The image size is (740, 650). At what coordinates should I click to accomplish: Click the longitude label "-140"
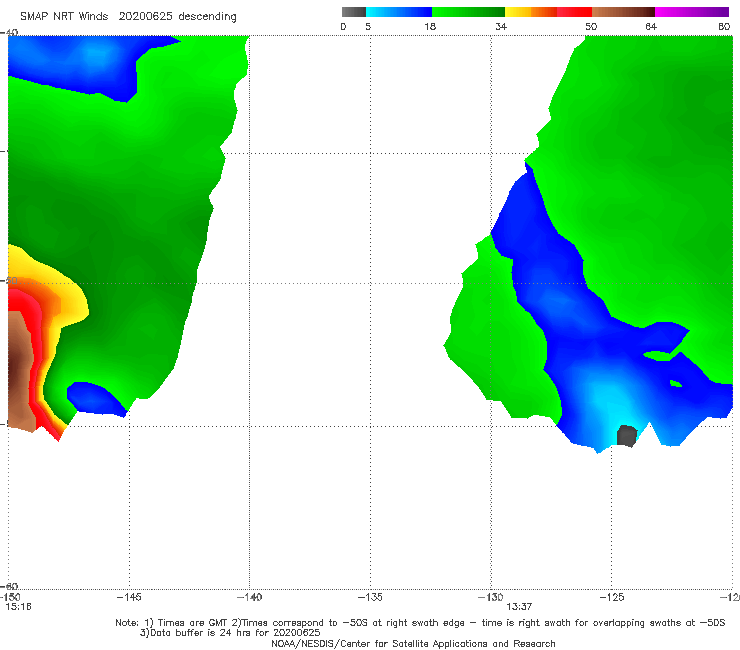point(249,597)
